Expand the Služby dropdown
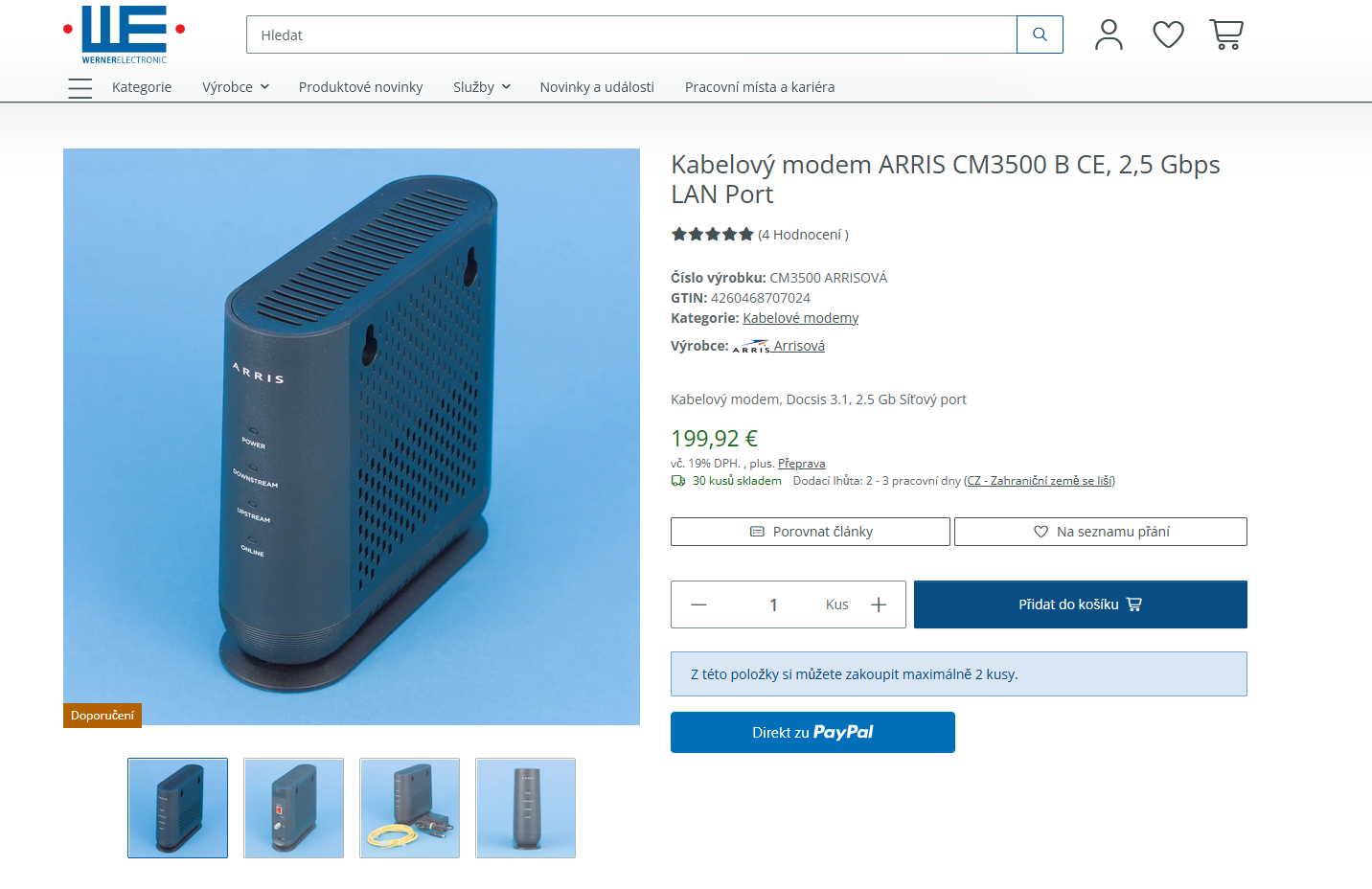This screenshot has height=889, width=1372. 482,87
